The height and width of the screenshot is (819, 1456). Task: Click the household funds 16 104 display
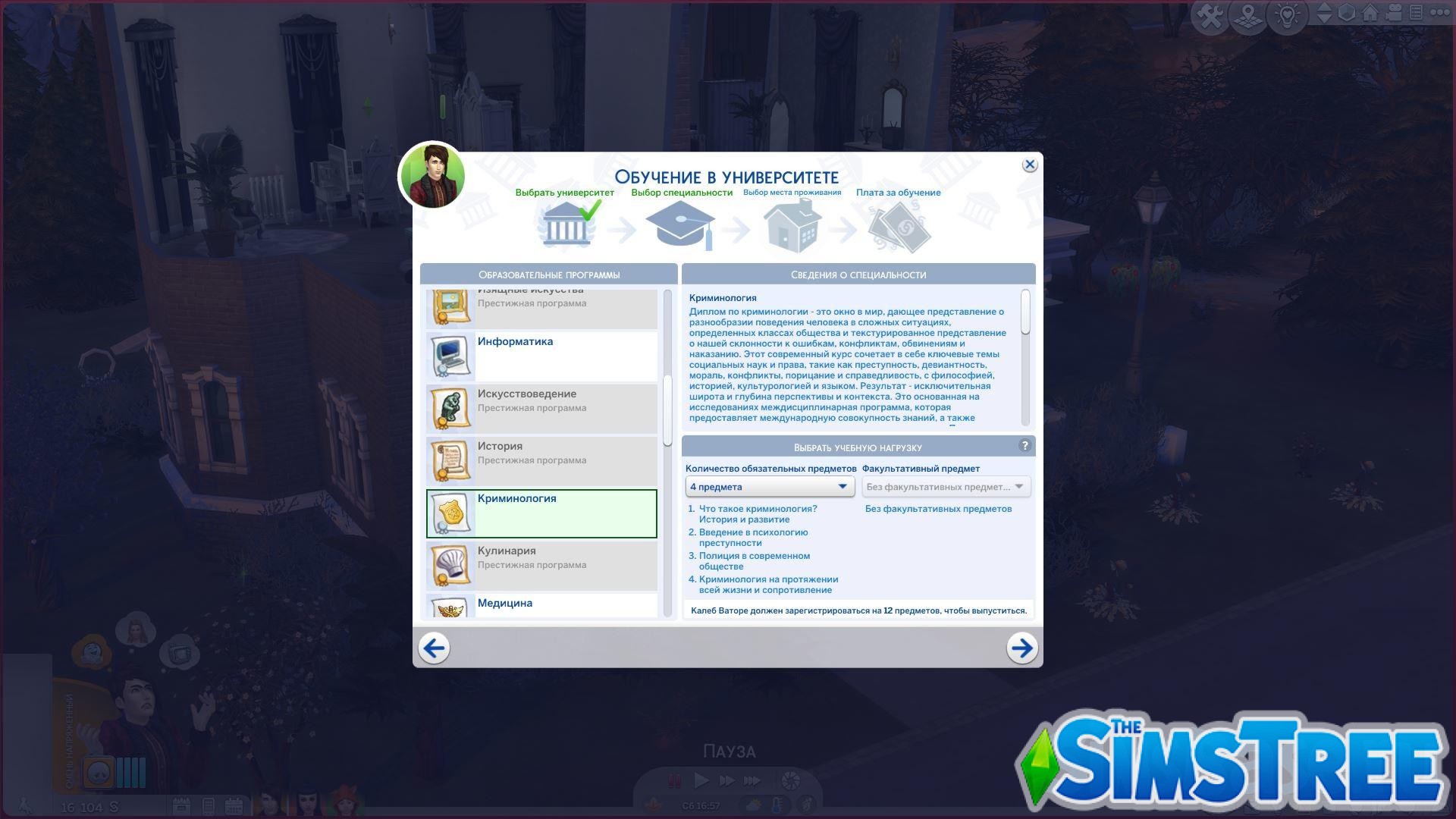pyautogui.click(x=90, y=807)
